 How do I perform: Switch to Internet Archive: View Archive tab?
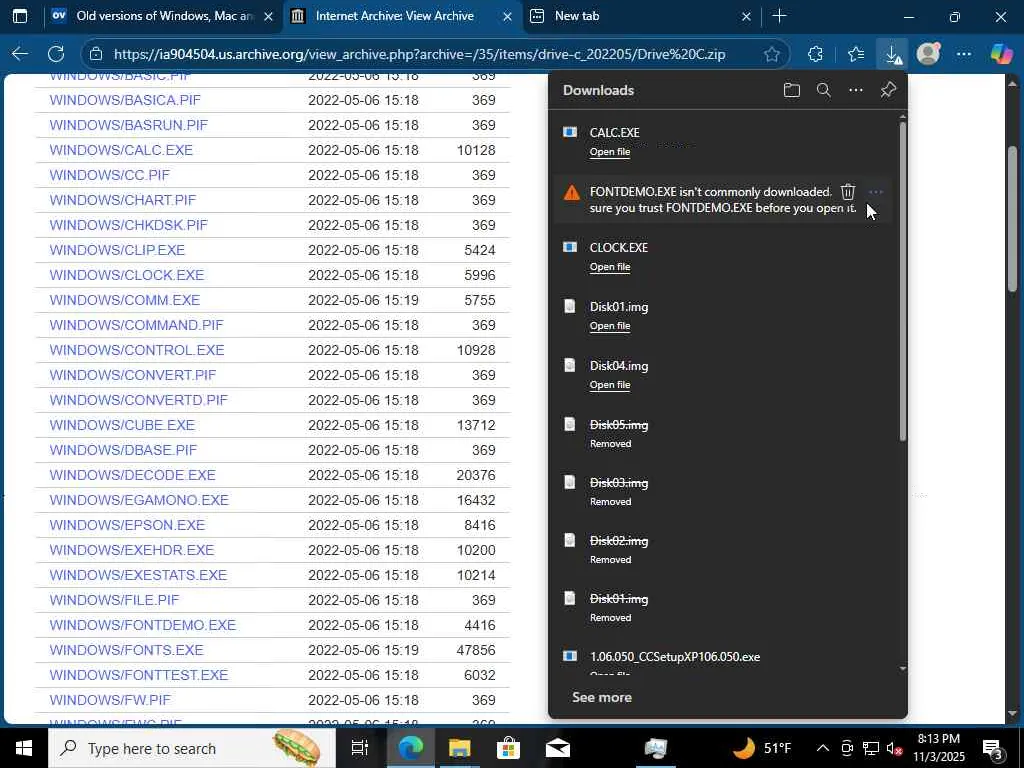[403, 16]
